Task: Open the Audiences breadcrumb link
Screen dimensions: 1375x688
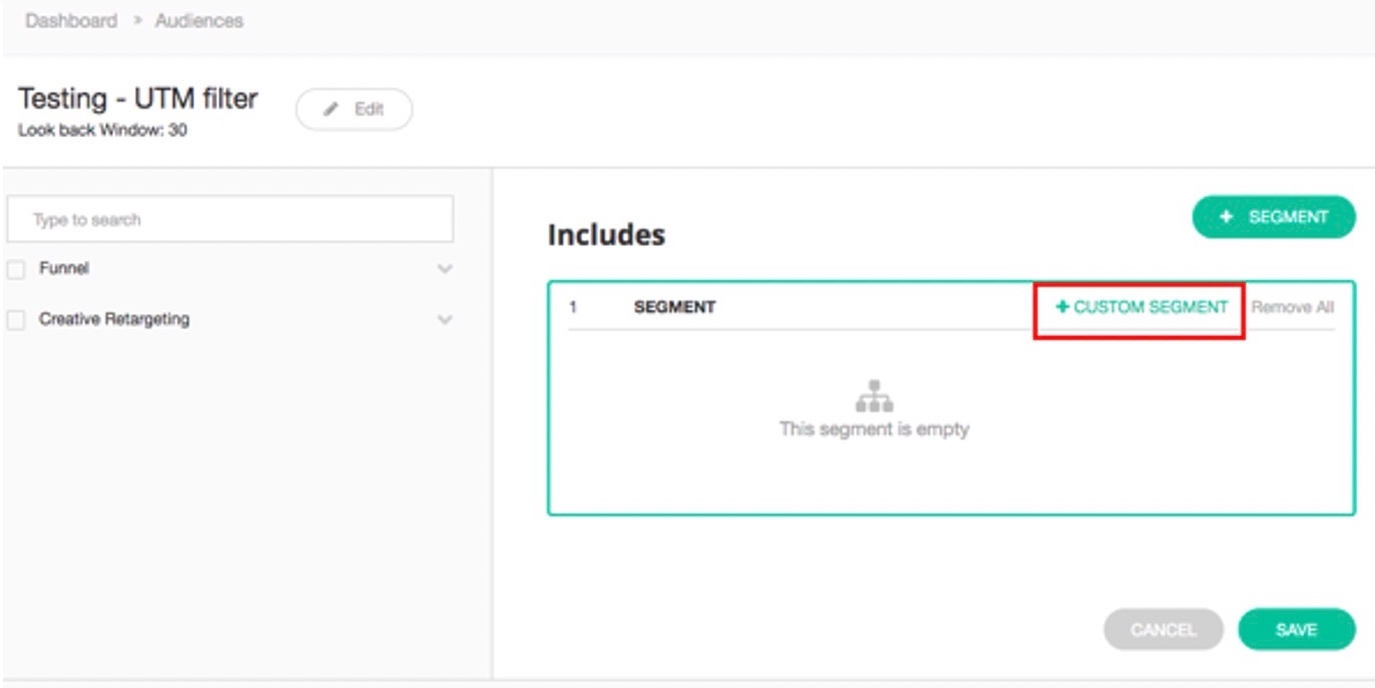Action: point(199,21)
